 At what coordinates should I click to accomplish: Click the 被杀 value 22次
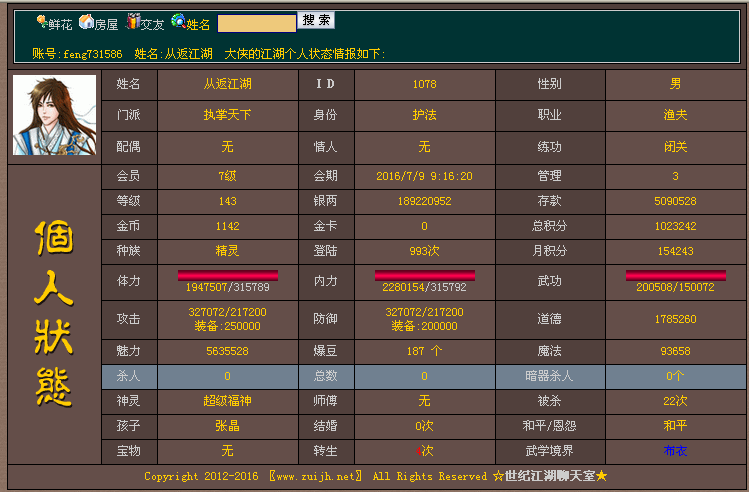coord(675,401)
